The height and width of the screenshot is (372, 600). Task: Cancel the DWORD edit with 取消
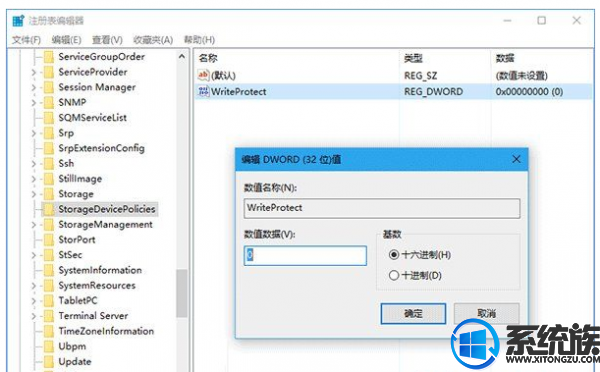[x=487, y=314]
